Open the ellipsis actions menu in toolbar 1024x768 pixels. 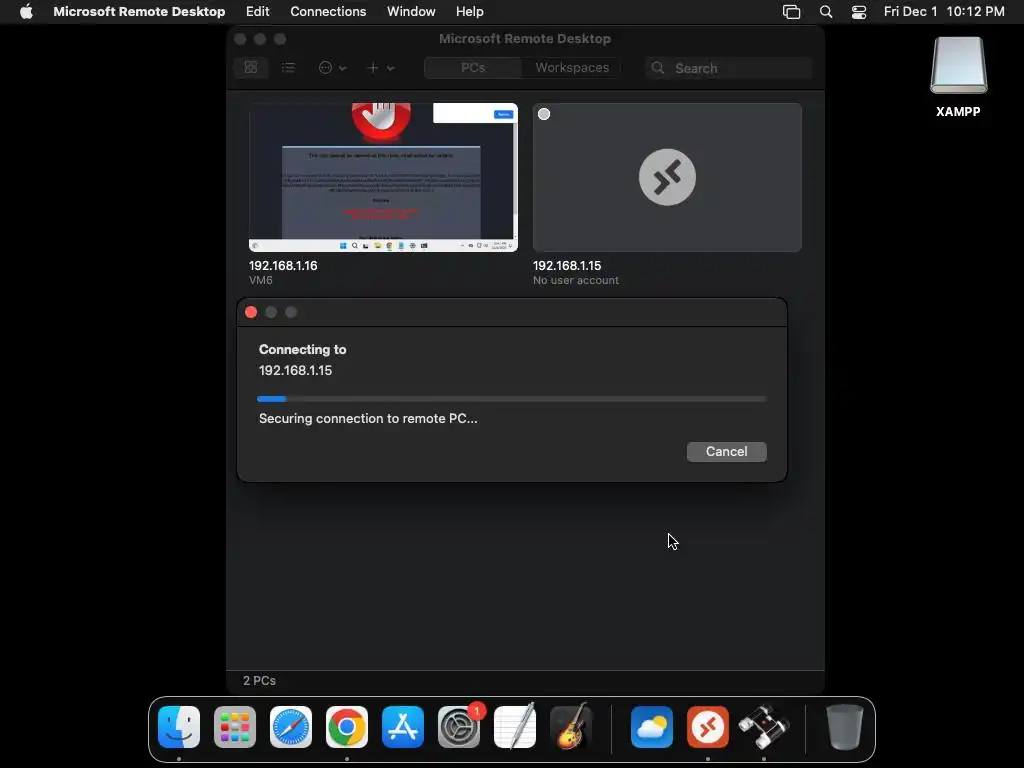click(x=332, y=67)
